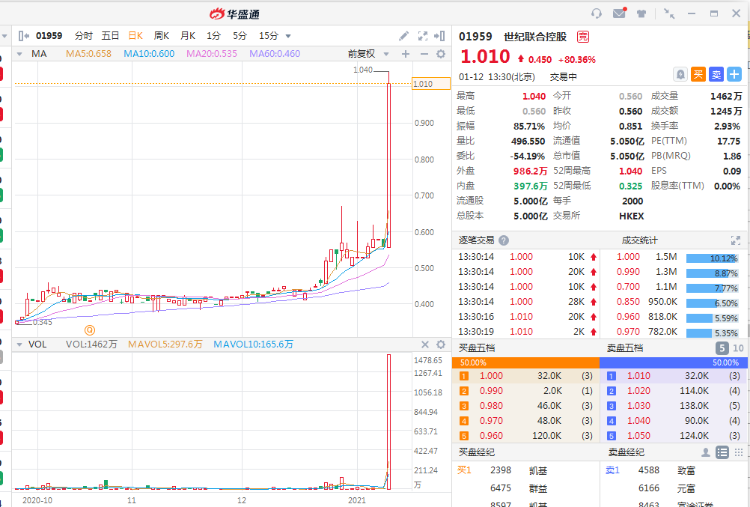Click the blue Sell button
This screenshot has height=507, width=750.
pyautogui.click(x=716, y=74)
